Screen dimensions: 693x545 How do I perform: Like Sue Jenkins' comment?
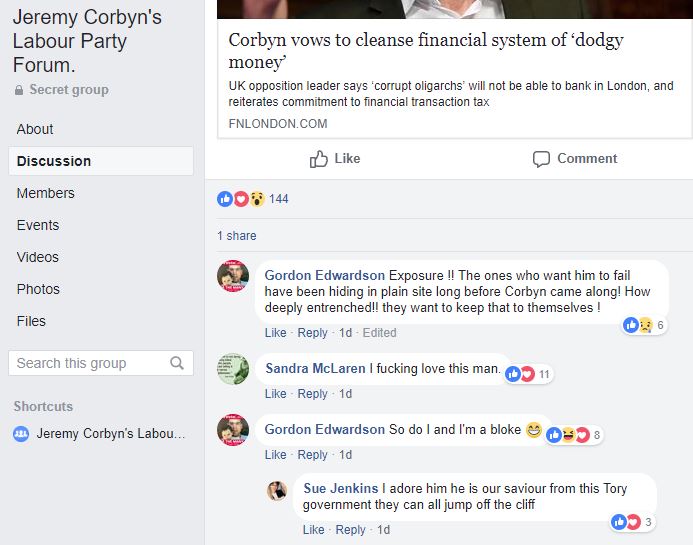point(313,530)
